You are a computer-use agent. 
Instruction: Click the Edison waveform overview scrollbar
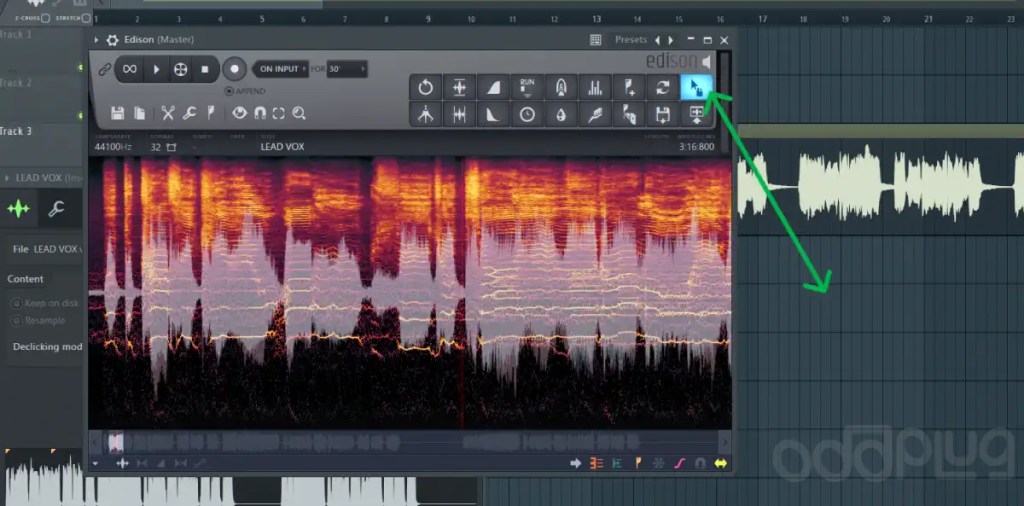pyautogui.click(x=410, y=443)
